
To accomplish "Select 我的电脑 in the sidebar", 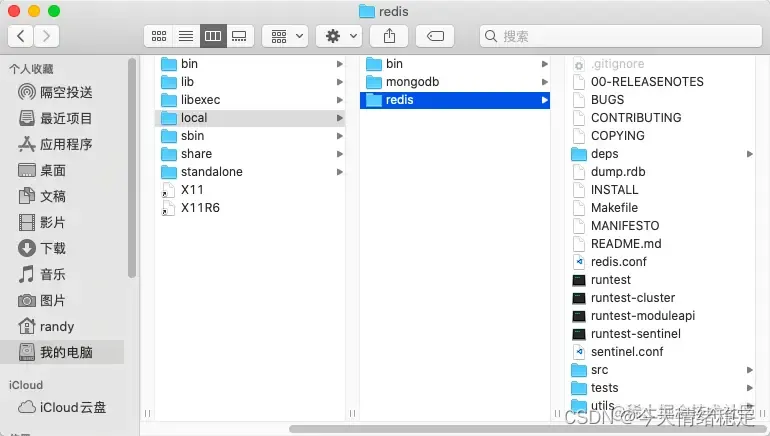I will [x=62, y=352].
